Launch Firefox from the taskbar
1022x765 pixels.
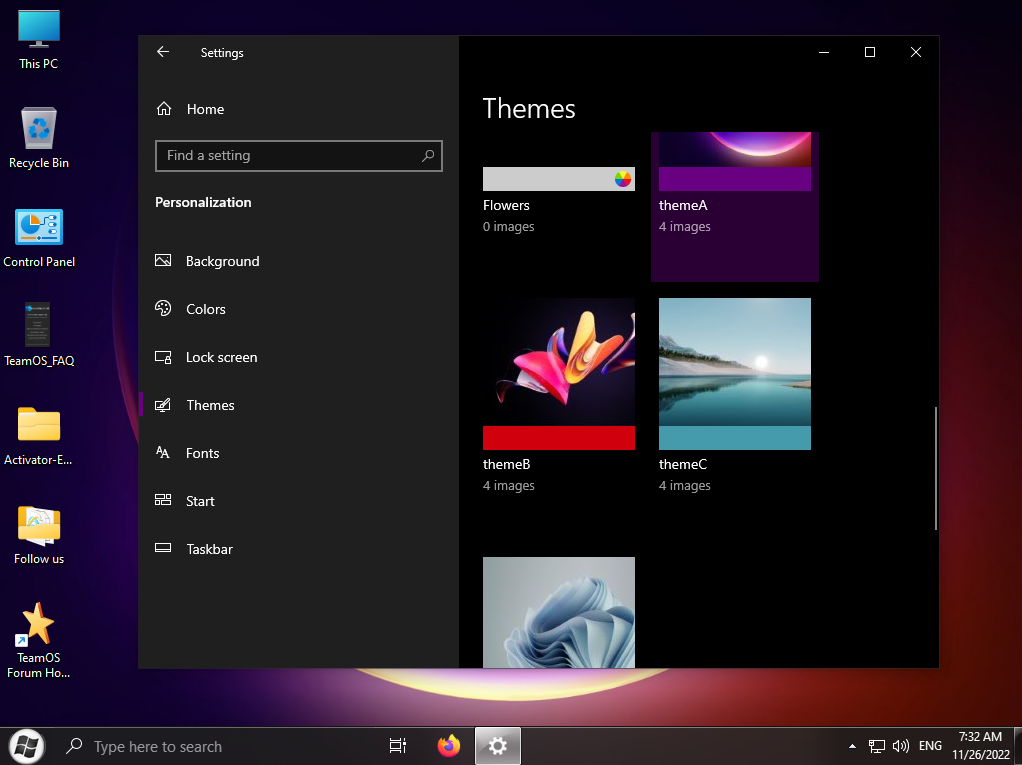point(449,746)
